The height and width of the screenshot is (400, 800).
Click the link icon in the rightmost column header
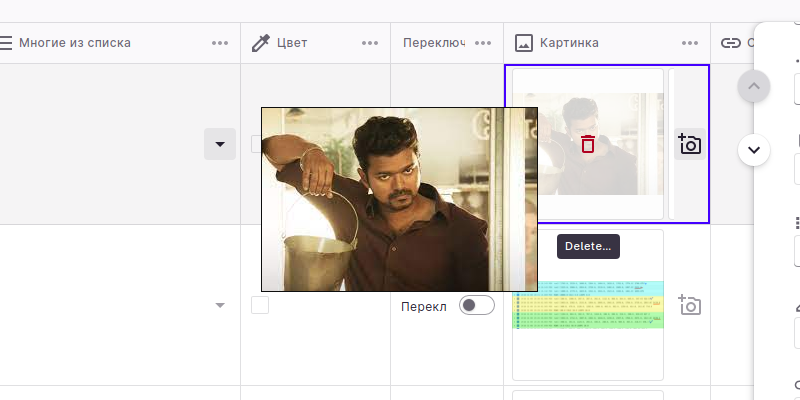point(731,43)
